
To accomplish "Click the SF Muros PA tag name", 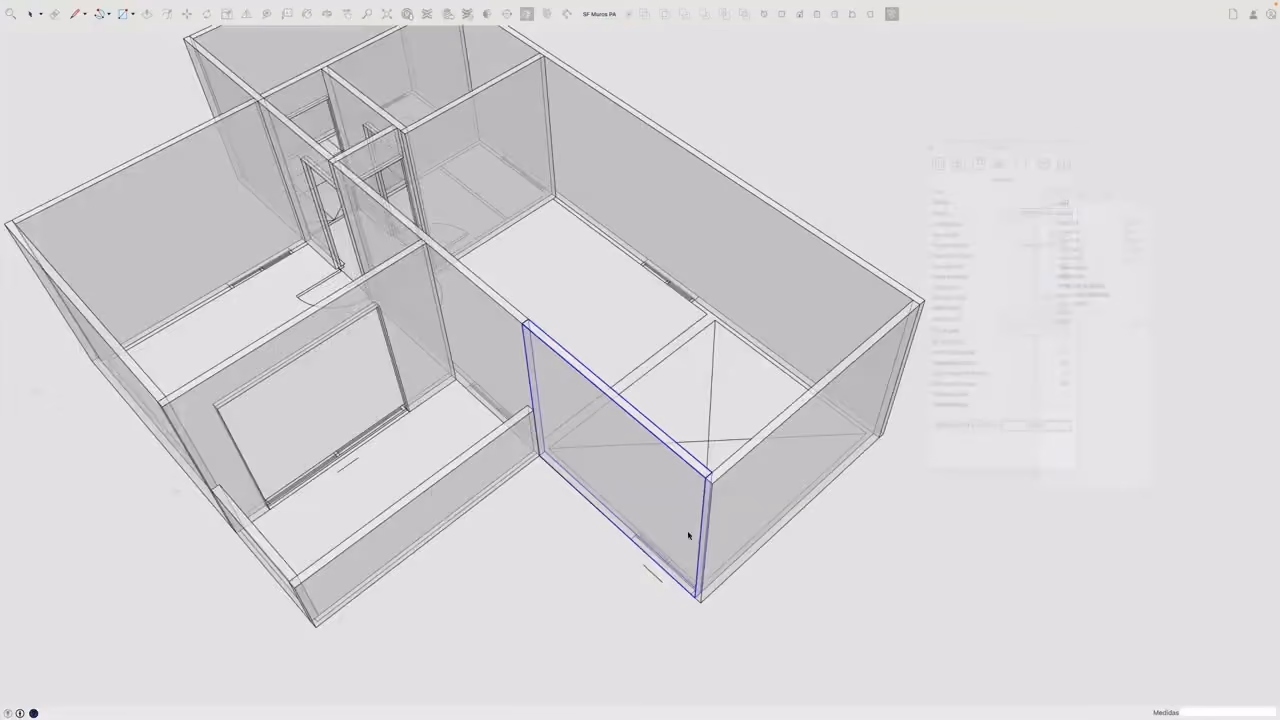I will (599, 14).
